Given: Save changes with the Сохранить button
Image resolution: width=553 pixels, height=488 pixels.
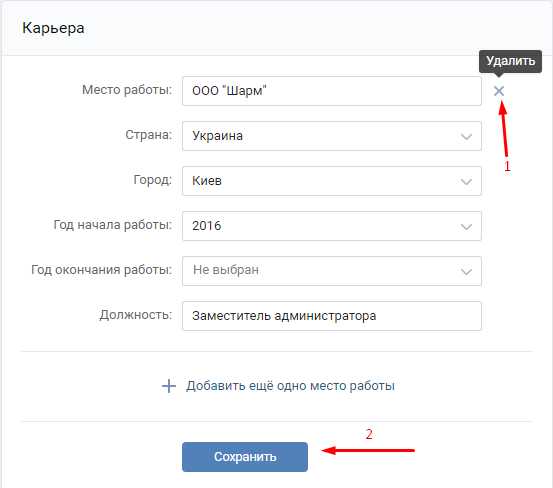Looking at the screenshot, I should click(245, 457).
